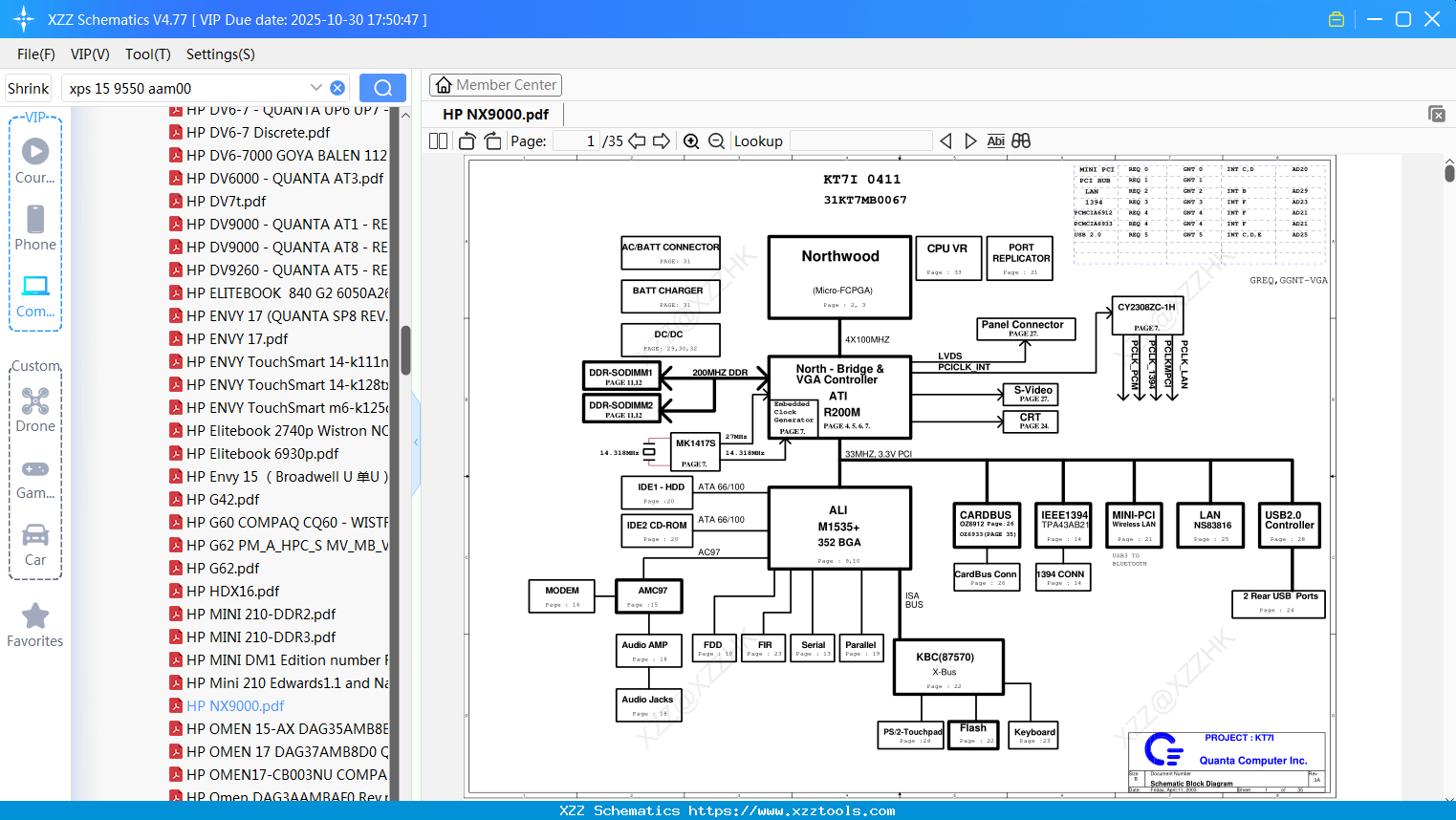Open the Settings(S) menu
This screenshot has height=820, width=1456.
tap(221, 54)
